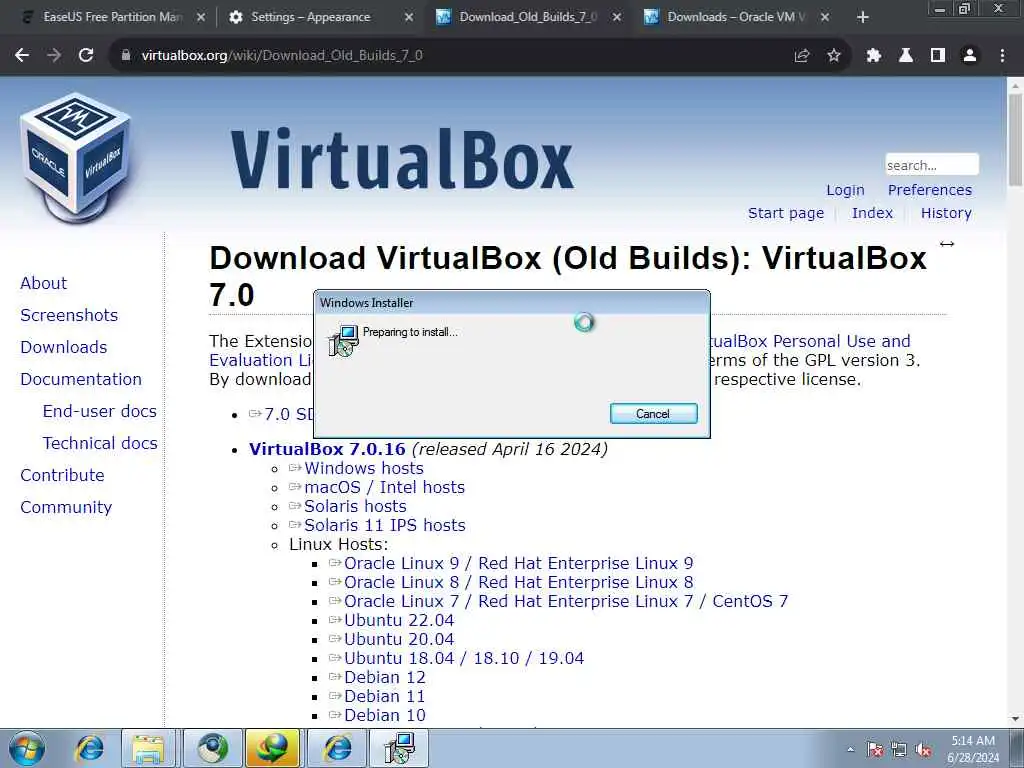Download the Debian 12 build
The width and height of the screenshot is (1024, 768).
tap(385, 677)
